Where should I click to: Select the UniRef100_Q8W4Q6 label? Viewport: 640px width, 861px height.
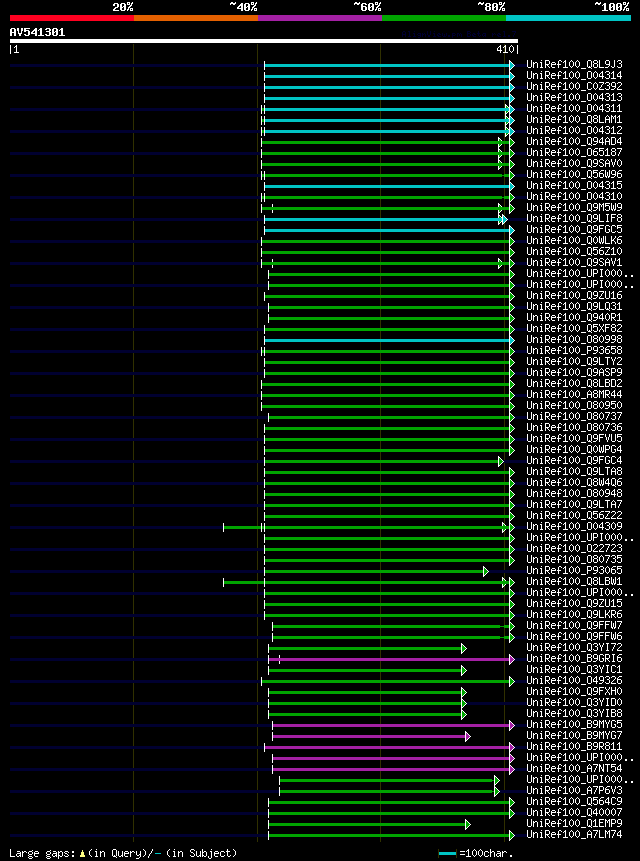[574, 482]
